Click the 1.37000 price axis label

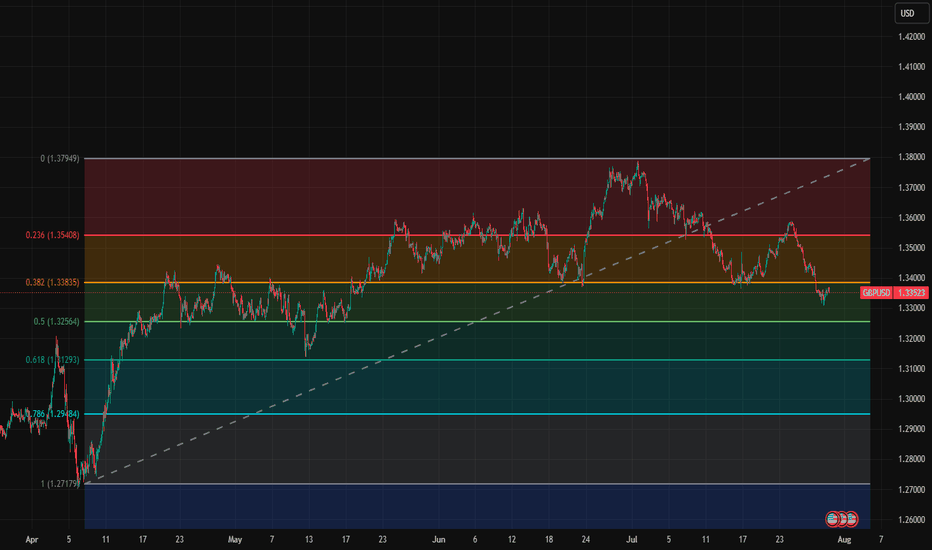912,188
